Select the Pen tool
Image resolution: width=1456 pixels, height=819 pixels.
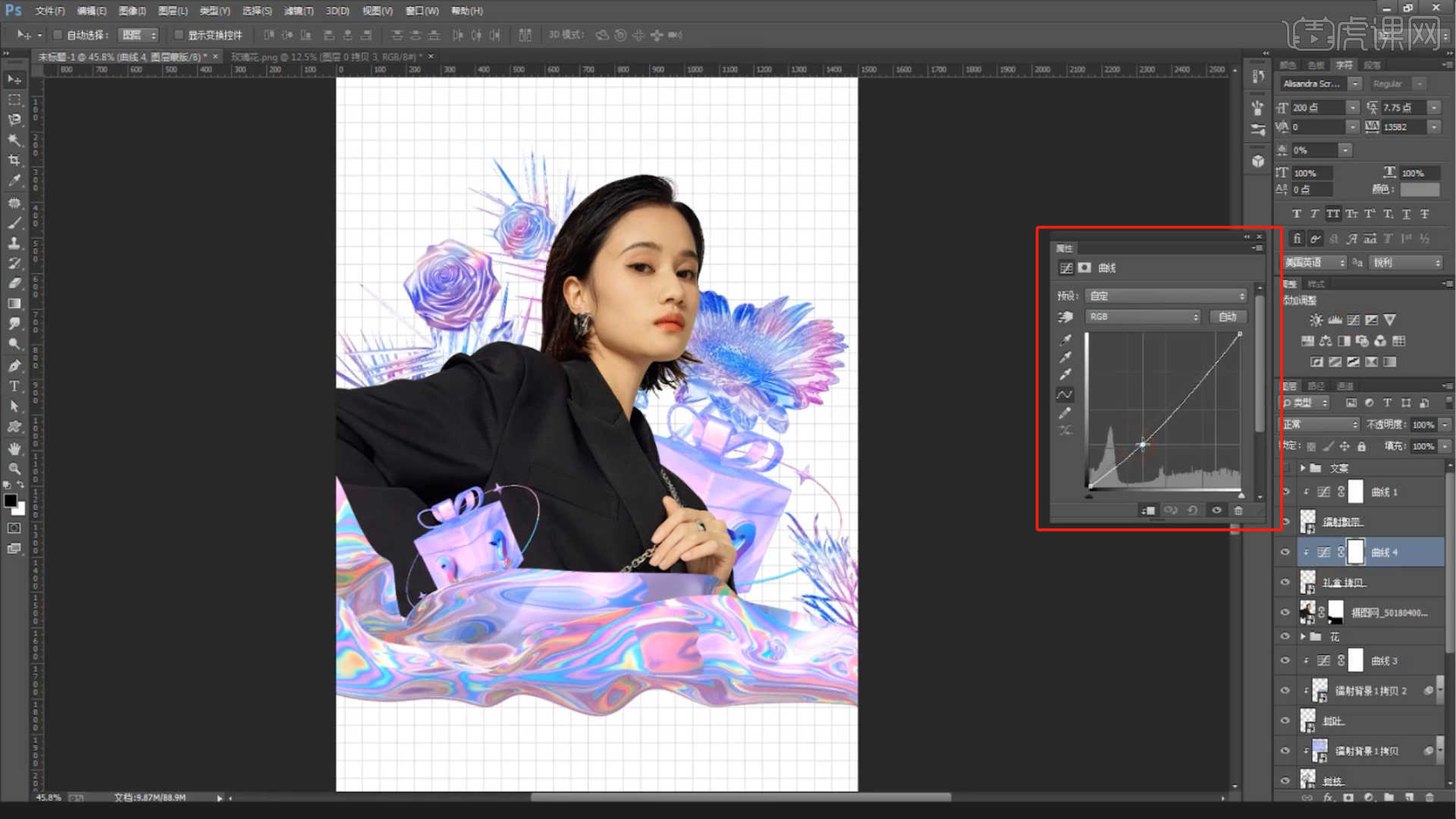click(14, 366)
